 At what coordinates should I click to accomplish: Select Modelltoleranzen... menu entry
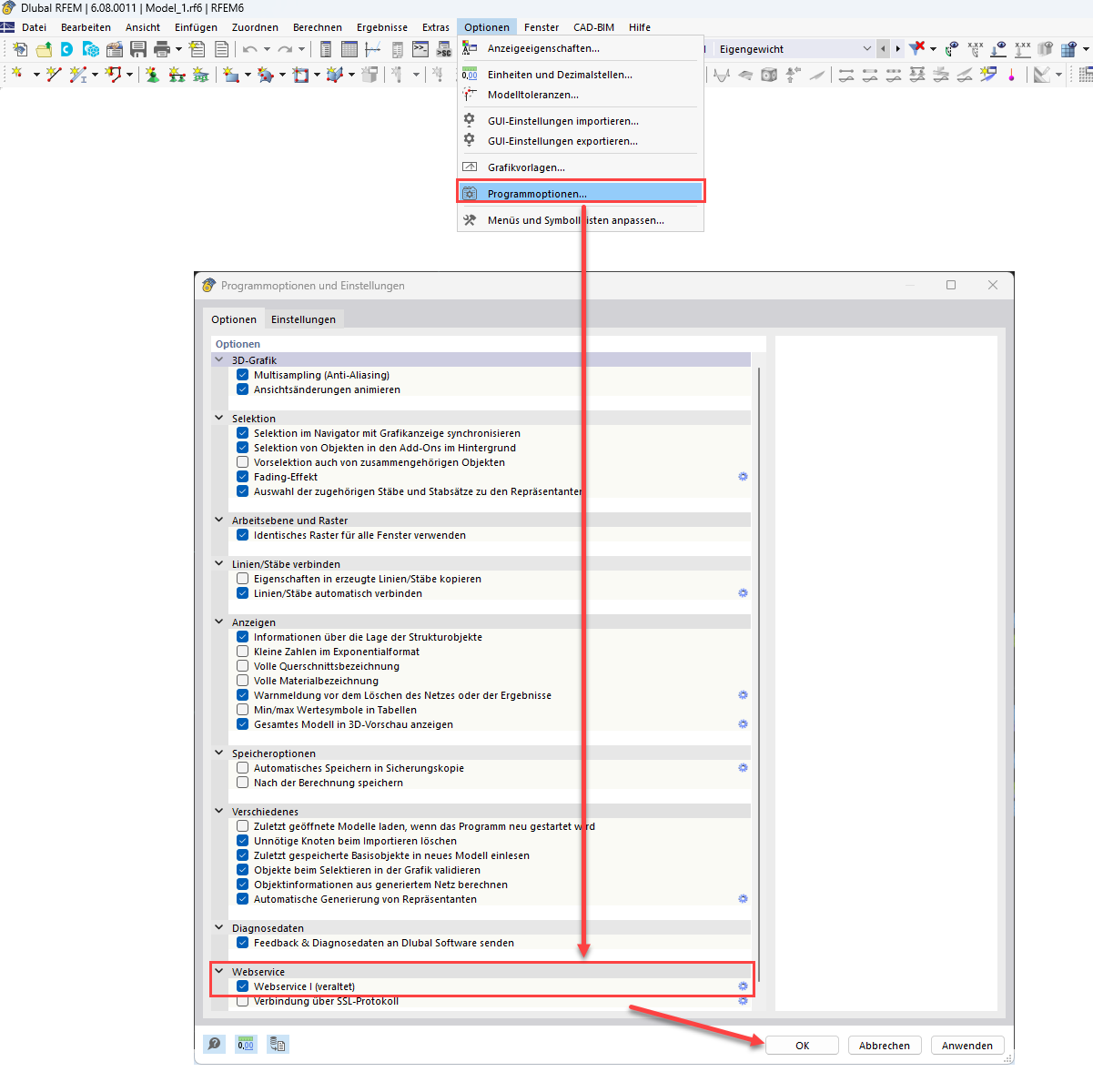[x=581, y=95]
